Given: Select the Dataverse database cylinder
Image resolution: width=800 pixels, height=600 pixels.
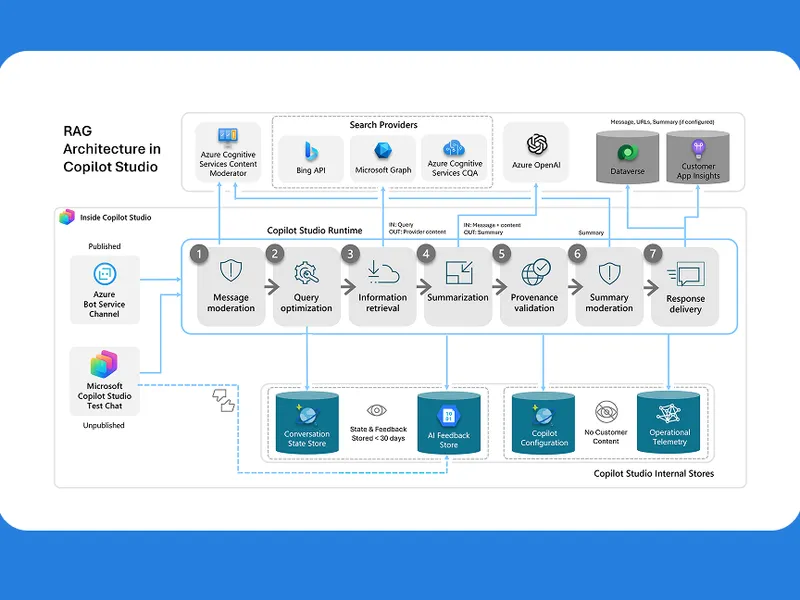Looking at the screenshot, I should (x=628, y=157).
